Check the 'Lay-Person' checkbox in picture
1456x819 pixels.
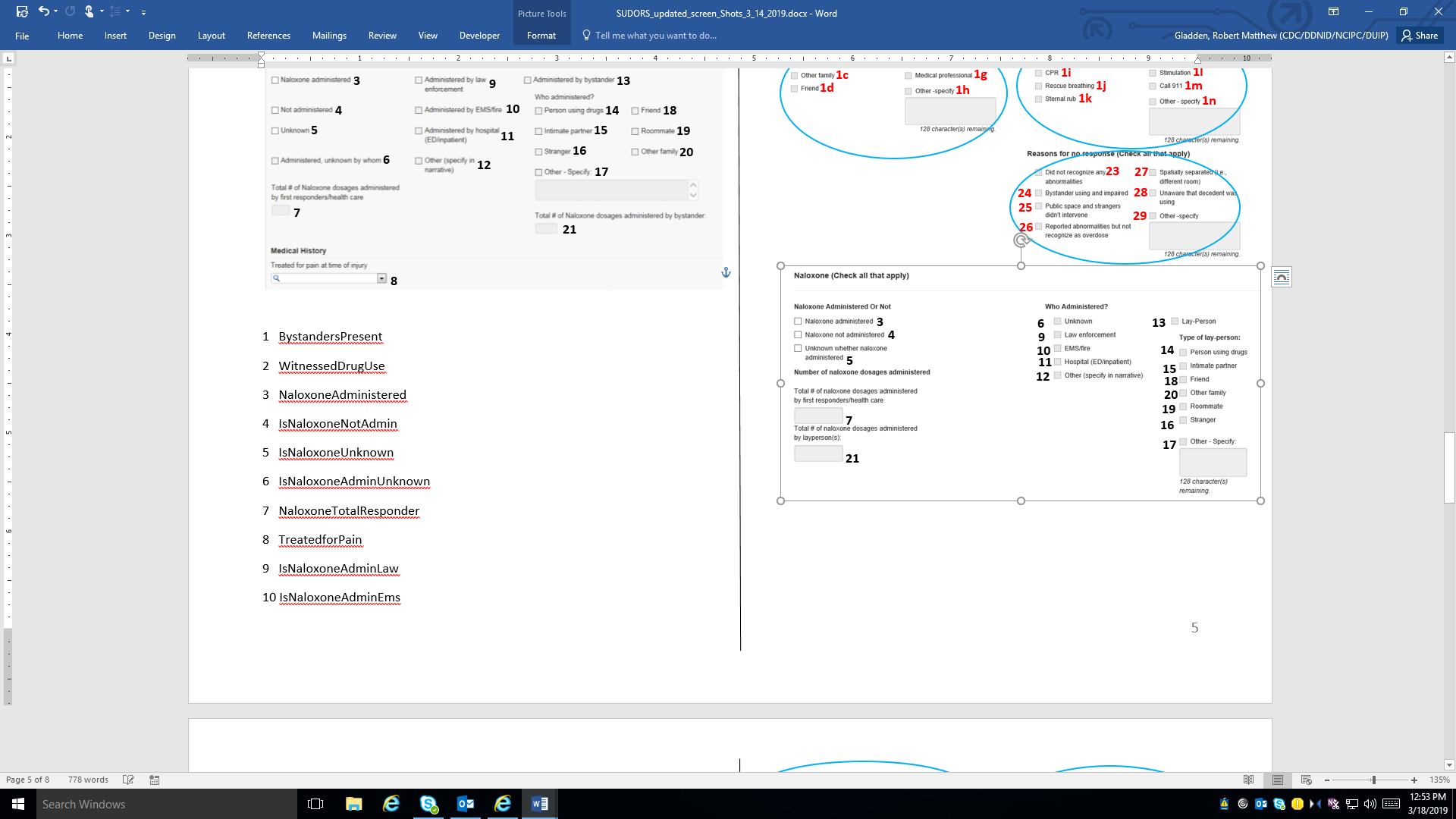click(x=1175, y=322)
